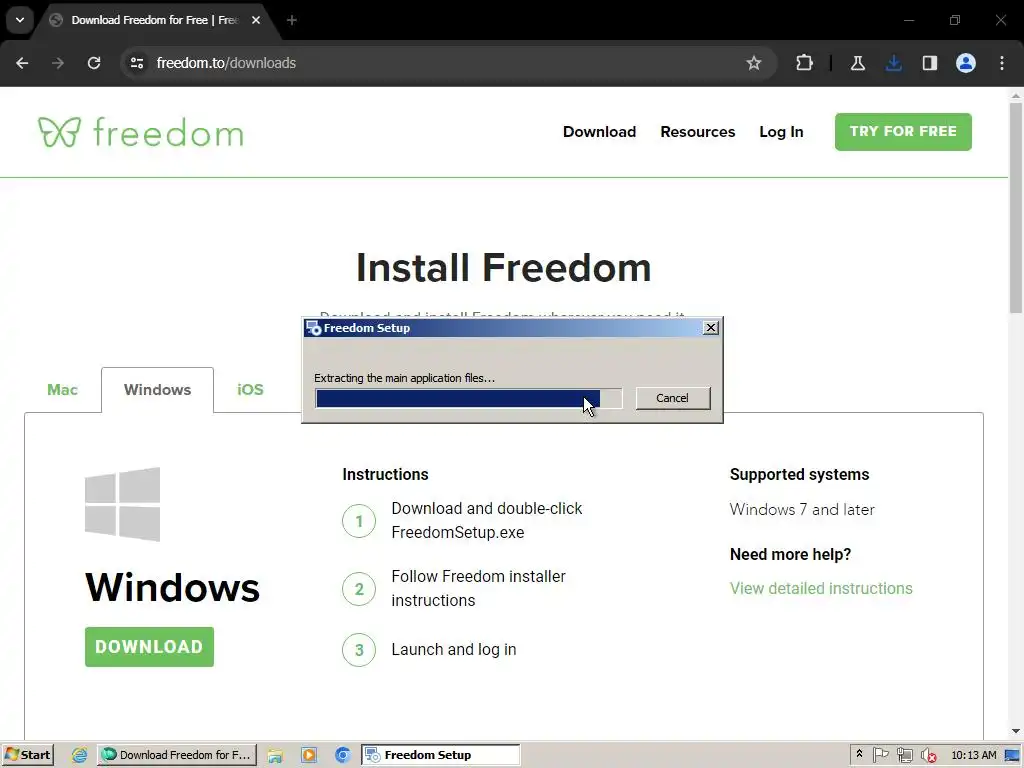The width and height of the screenshot is (1024, 768).
Task: Close the Freedom Setup dialog
Action: 711,328
